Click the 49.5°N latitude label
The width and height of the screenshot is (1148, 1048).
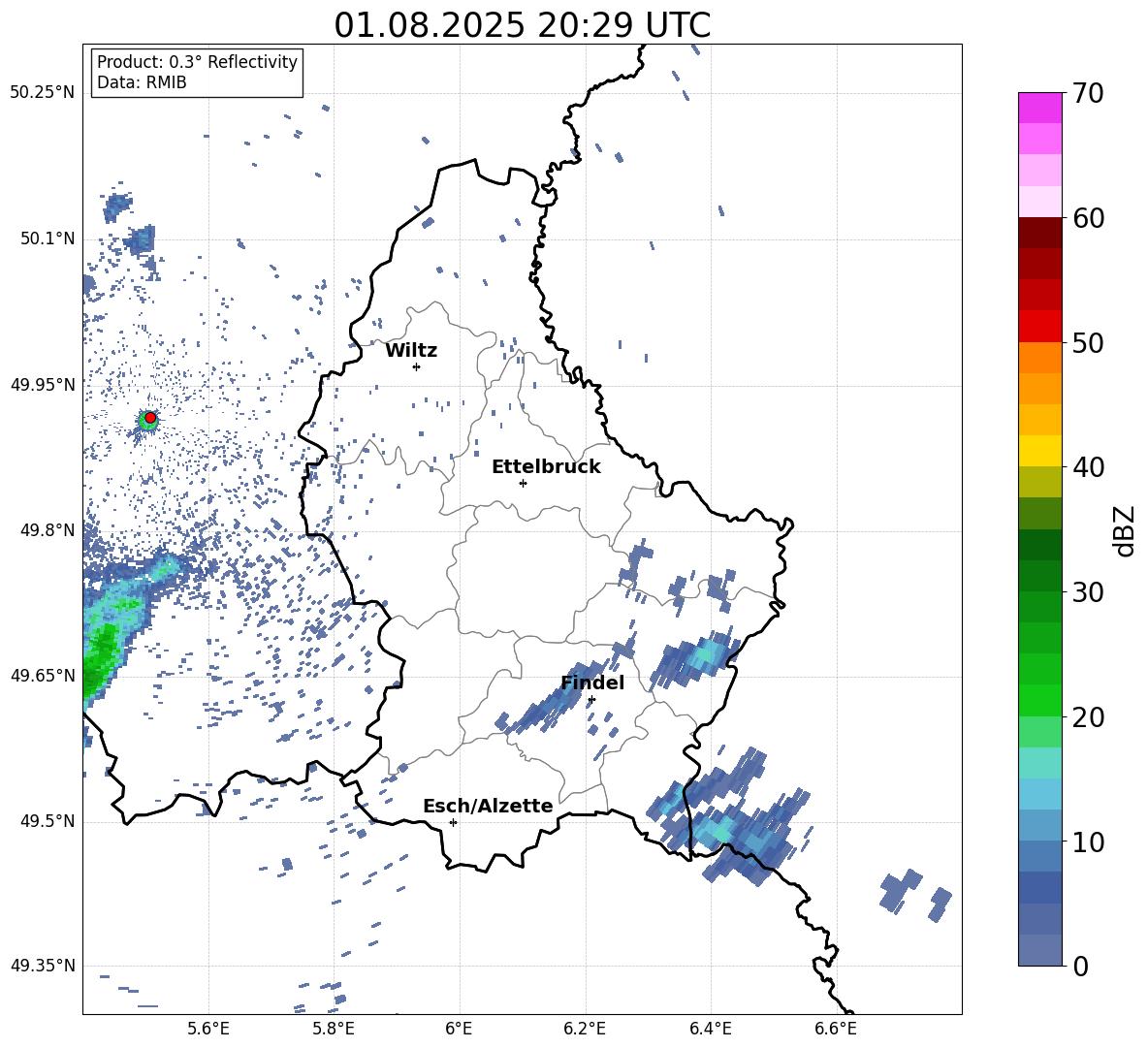tap(47, 821)
